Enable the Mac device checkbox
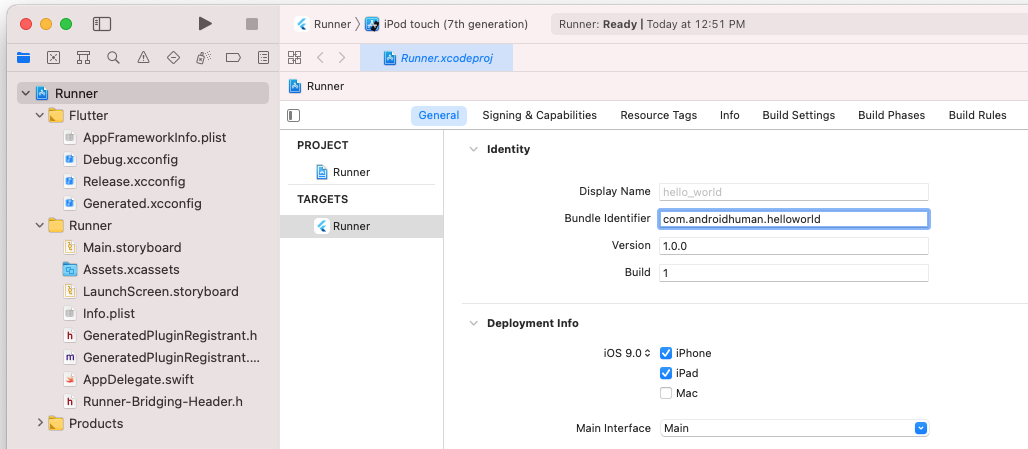This screenshot has height=449, width=1028. [665, 393]
